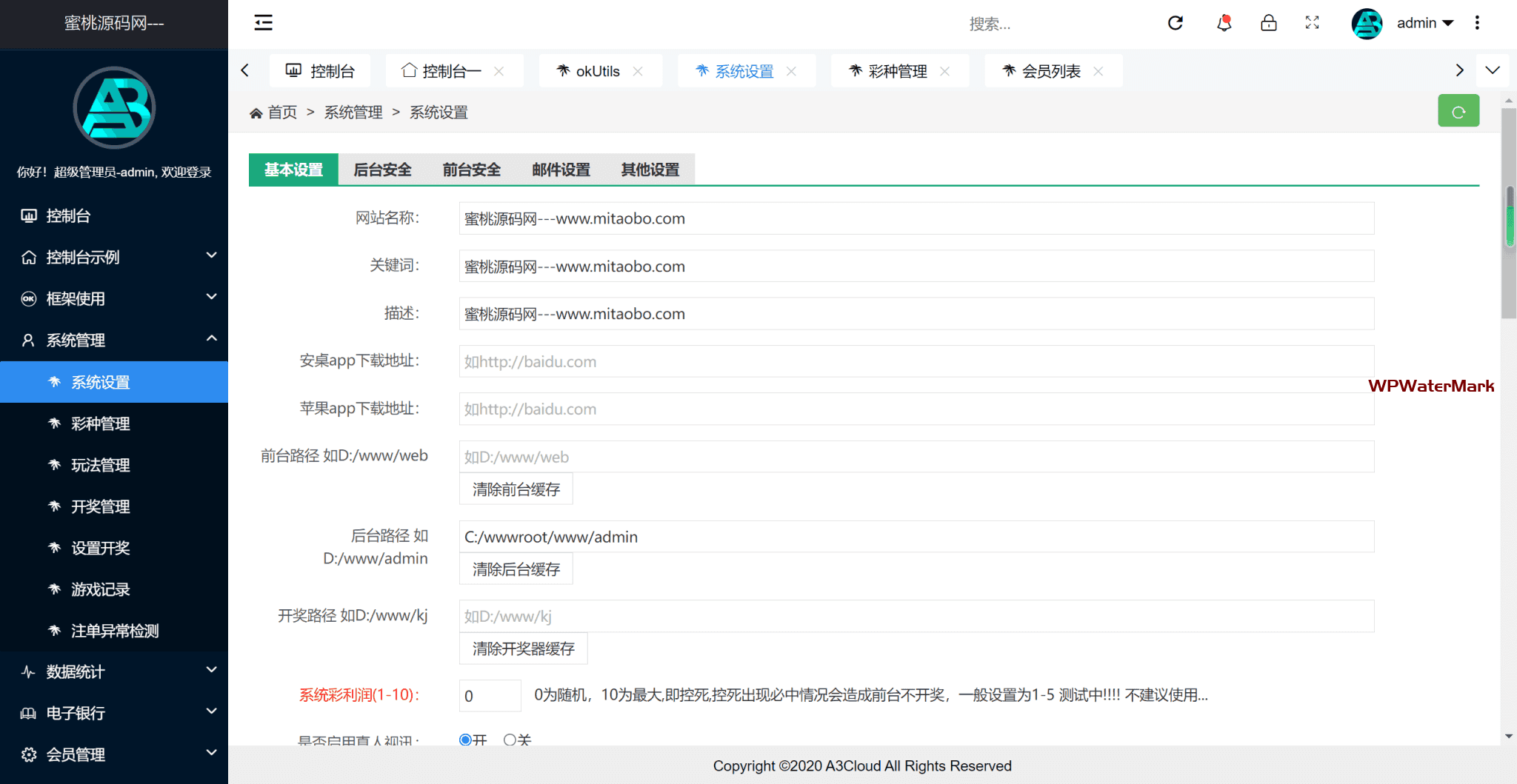Click the refresh icon in top bar
This screenshot has height=784, width=1517.
coord(1176,23)
